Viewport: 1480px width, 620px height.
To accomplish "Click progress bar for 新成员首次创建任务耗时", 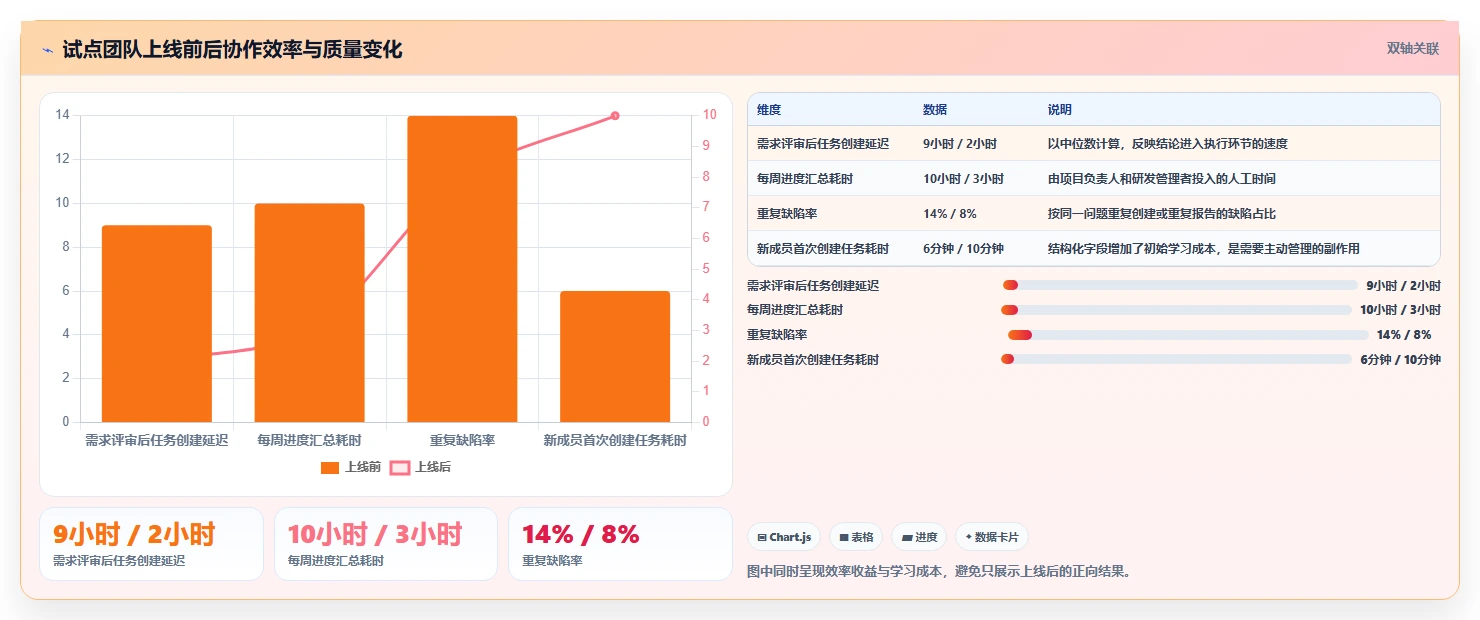I will [1176, 359].
